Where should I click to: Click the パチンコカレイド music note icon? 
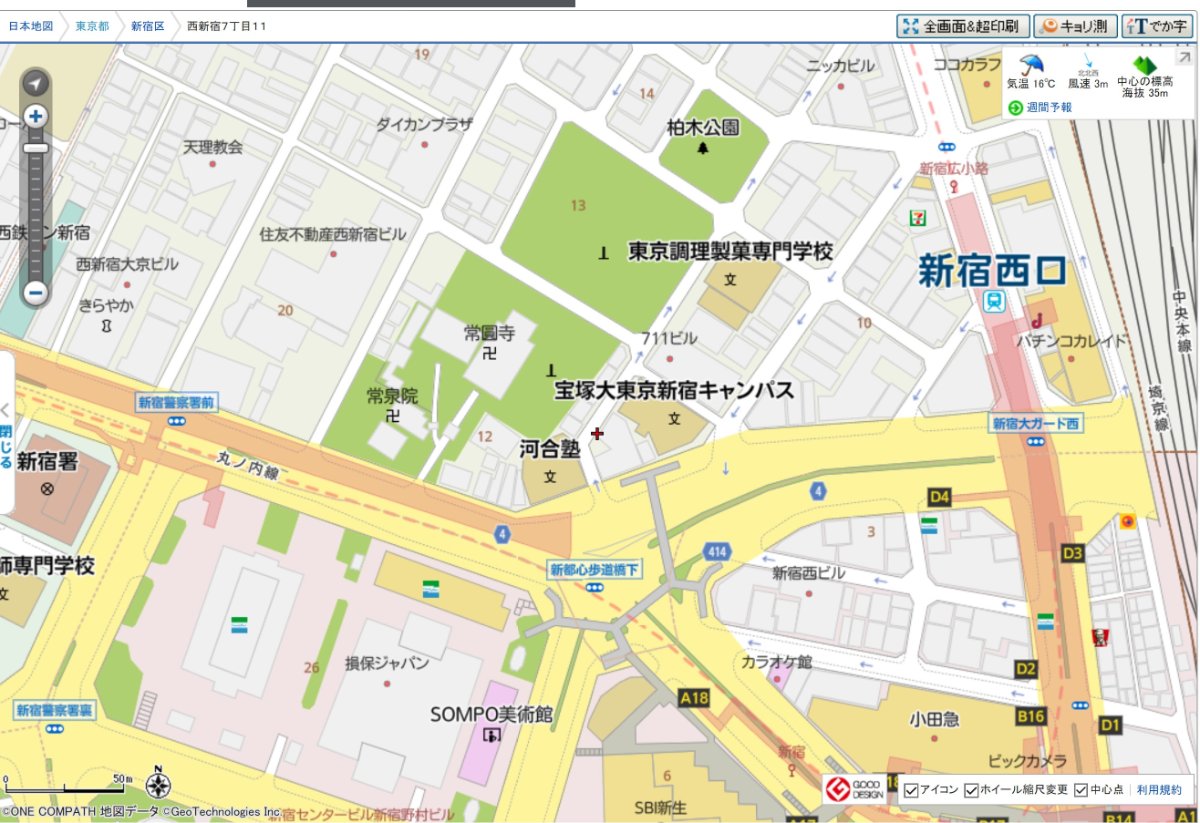click(1039, 321)
